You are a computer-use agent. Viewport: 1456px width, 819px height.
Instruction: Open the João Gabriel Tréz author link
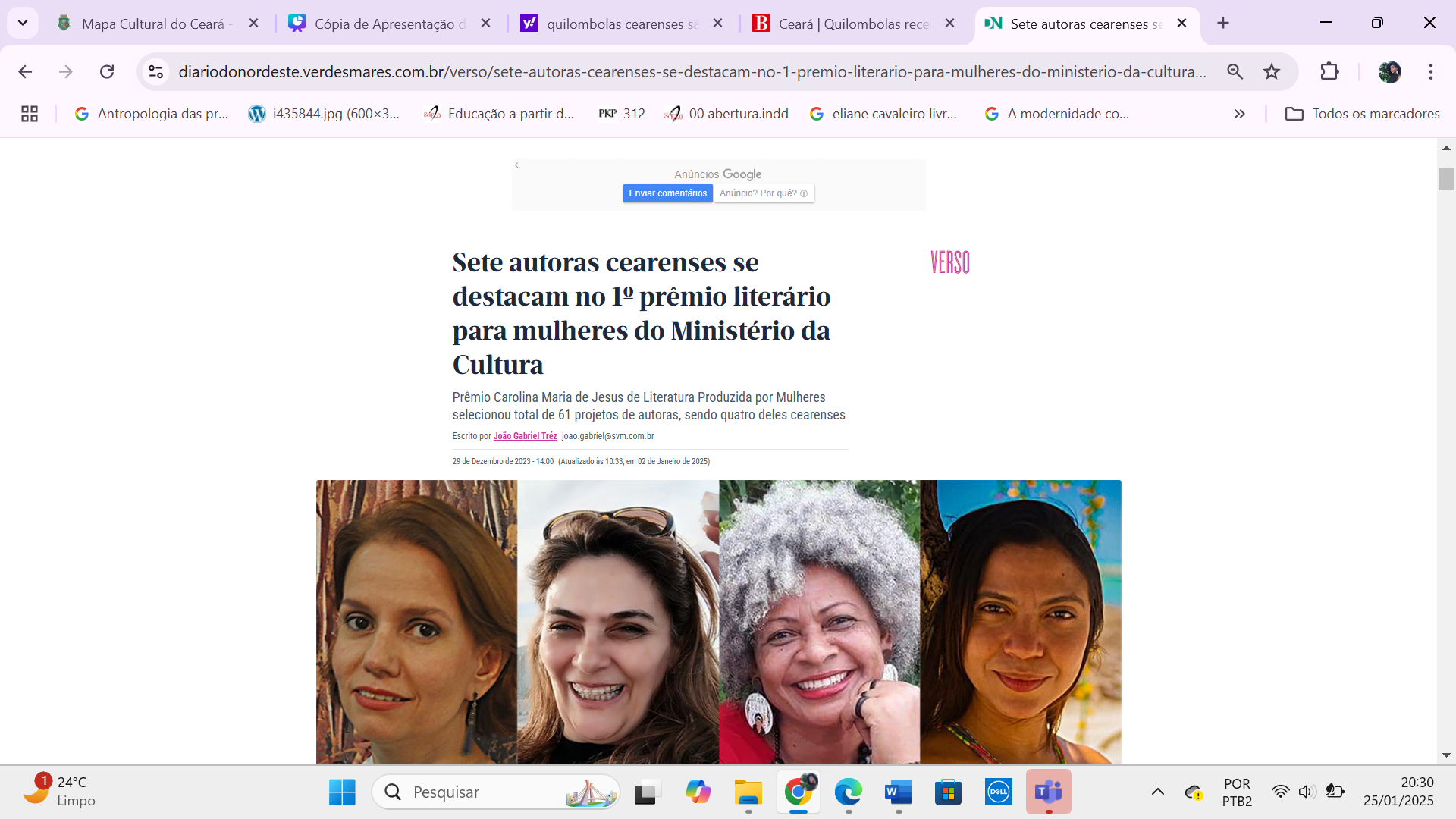(525, 436)
